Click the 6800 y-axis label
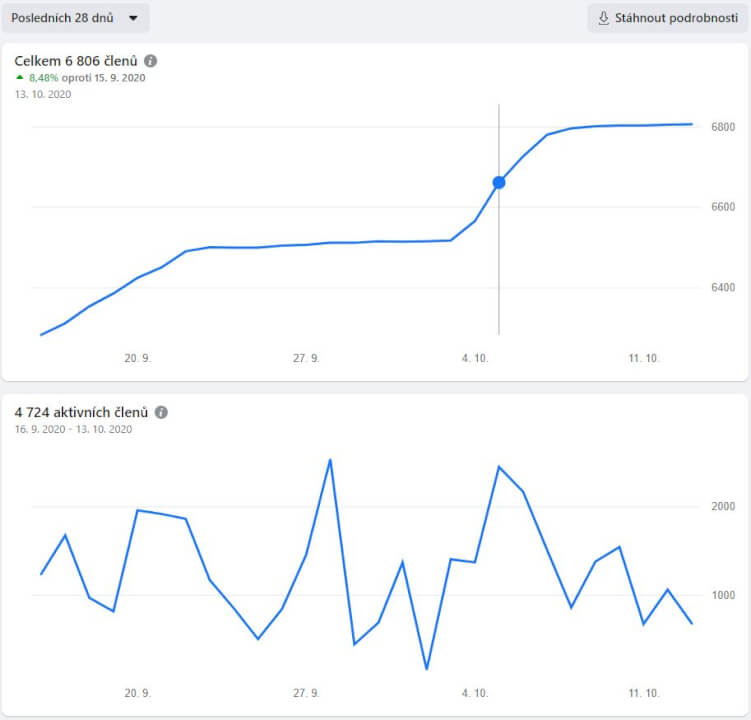Viewport: 751px width, 720px height. [723, 127]
